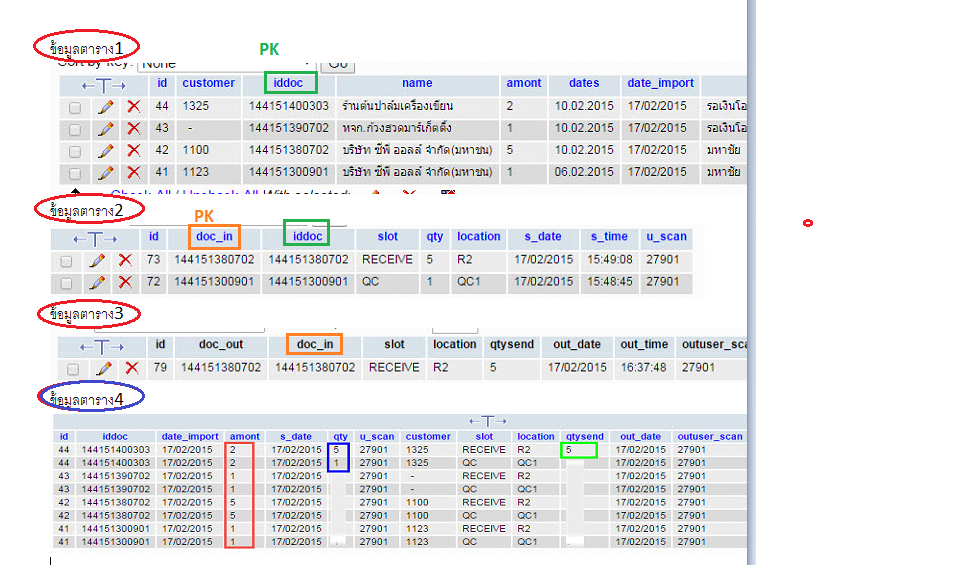Tick the checkbox for row id 44

pyautogui.click(x=75, y=106)
